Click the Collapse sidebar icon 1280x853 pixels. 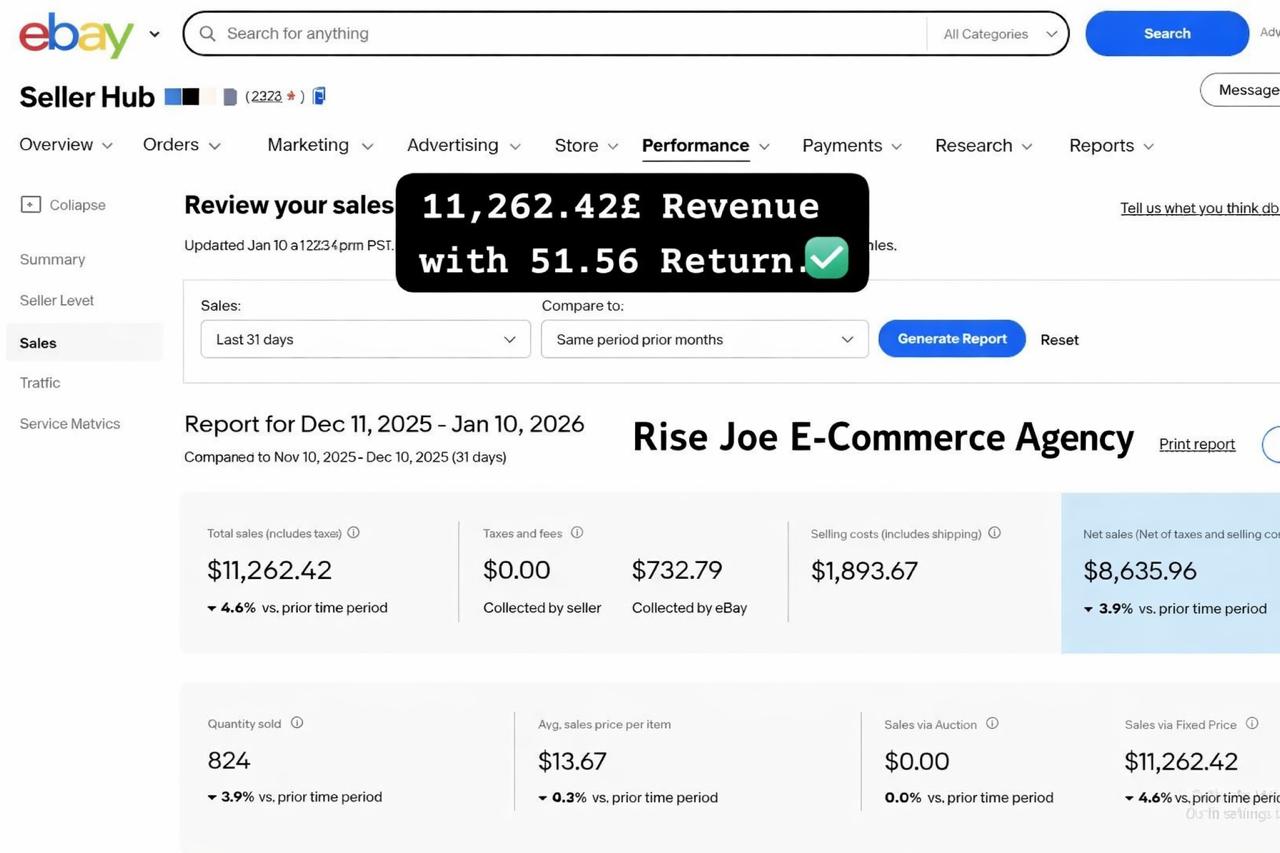[31, 205]
